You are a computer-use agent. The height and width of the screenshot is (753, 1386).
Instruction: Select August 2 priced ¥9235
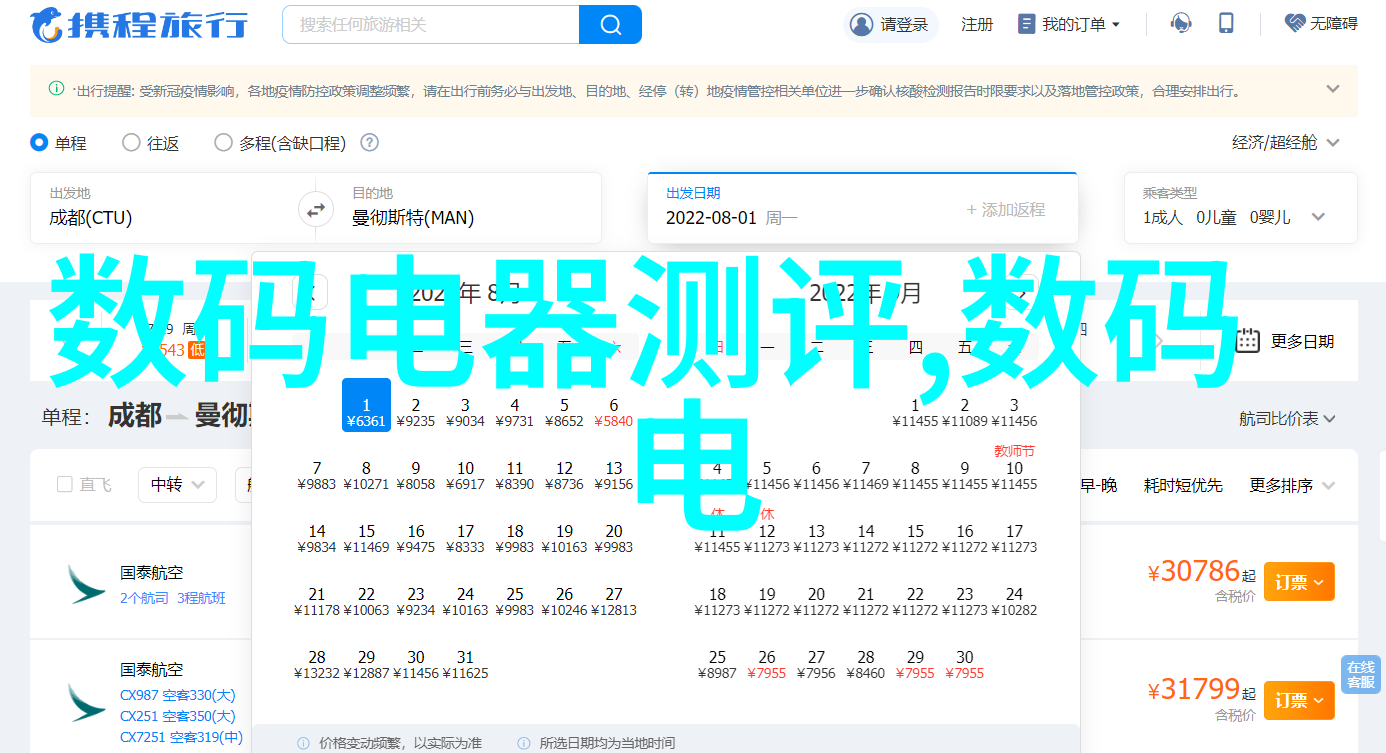click(415, 412)
